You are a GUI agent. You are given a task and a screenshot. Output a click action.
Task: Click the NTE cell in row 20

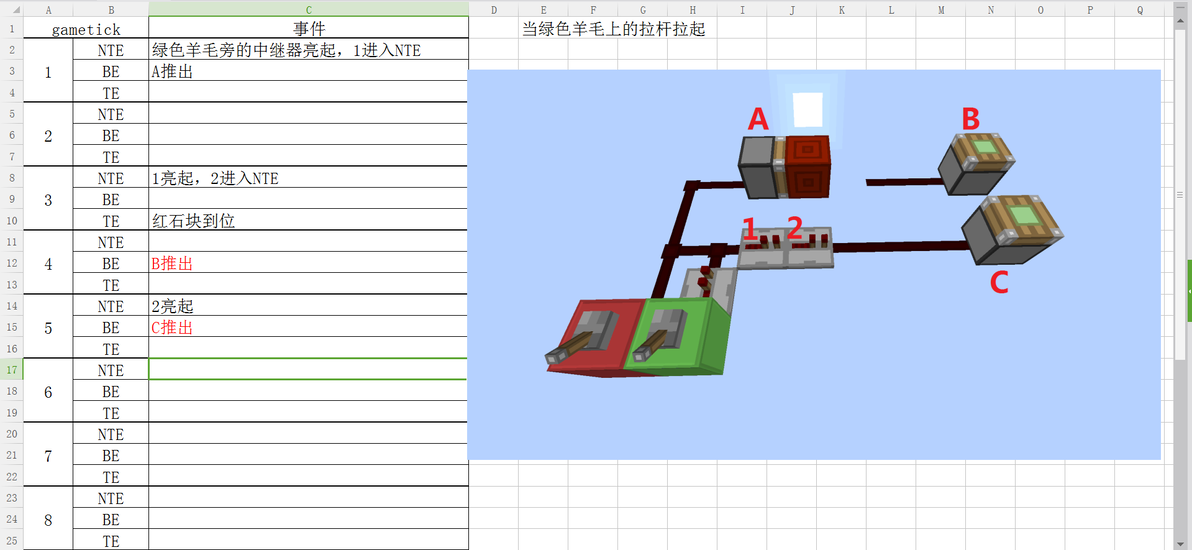[x=111, y=434]
